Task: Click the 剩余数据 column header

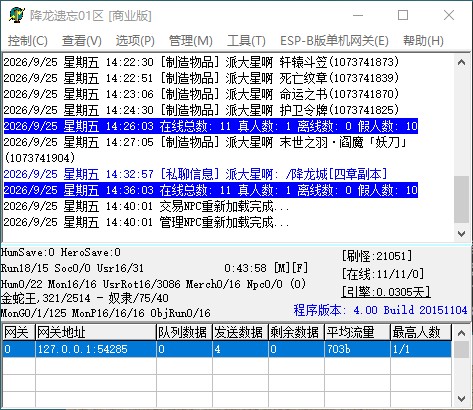Action: tap(296, 332)
